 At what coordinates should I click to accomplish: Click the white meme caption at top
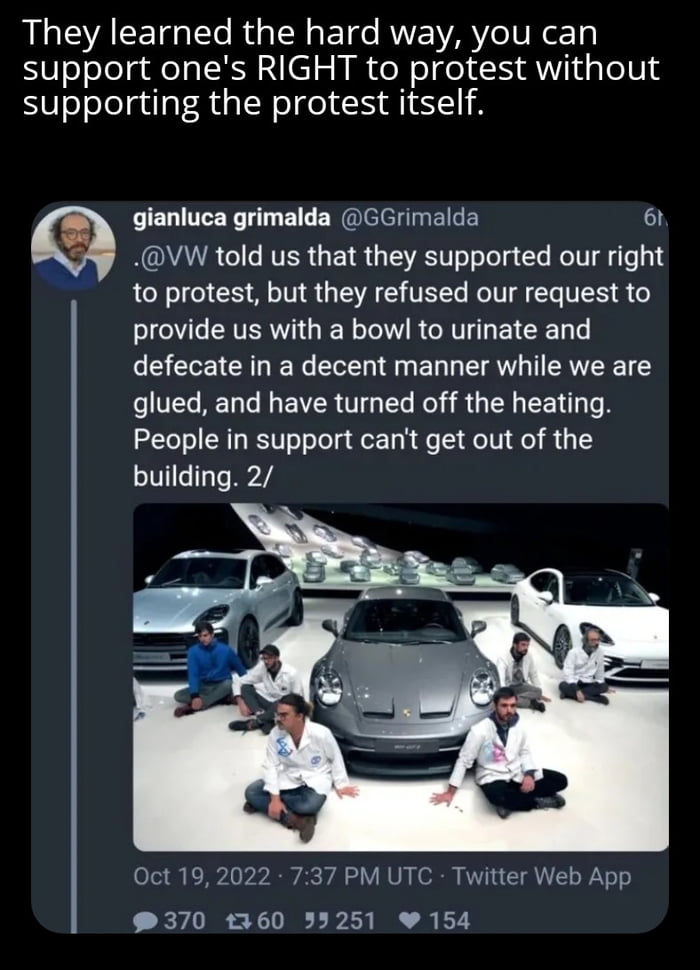[340, 66]
